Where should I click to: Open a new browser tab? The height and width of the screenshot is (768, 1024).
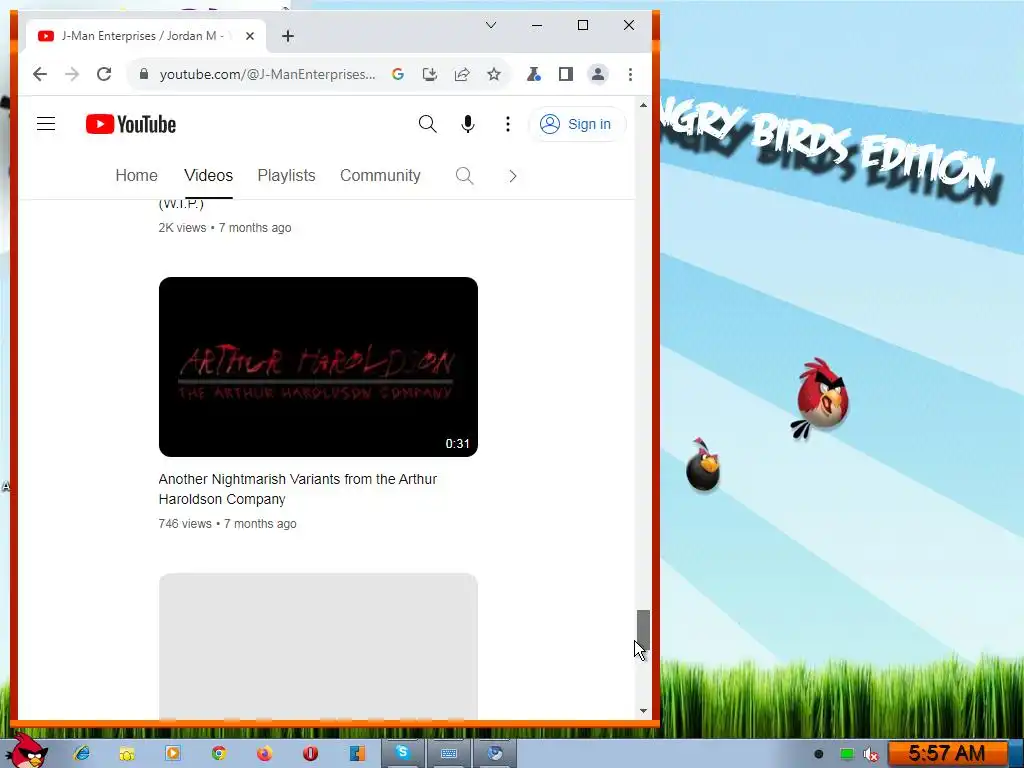pyautogui.click(x=288, y=36)
